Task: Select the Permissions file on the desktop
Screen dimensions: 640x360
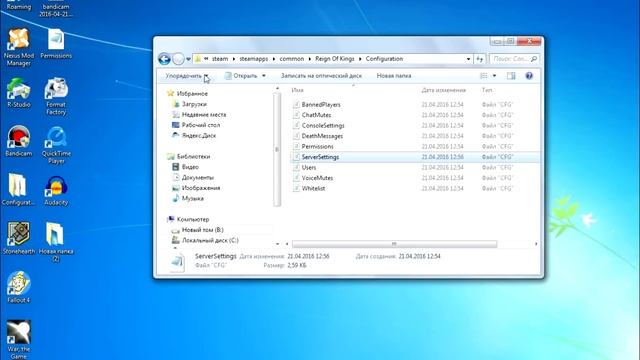Action: click(56, 44)
